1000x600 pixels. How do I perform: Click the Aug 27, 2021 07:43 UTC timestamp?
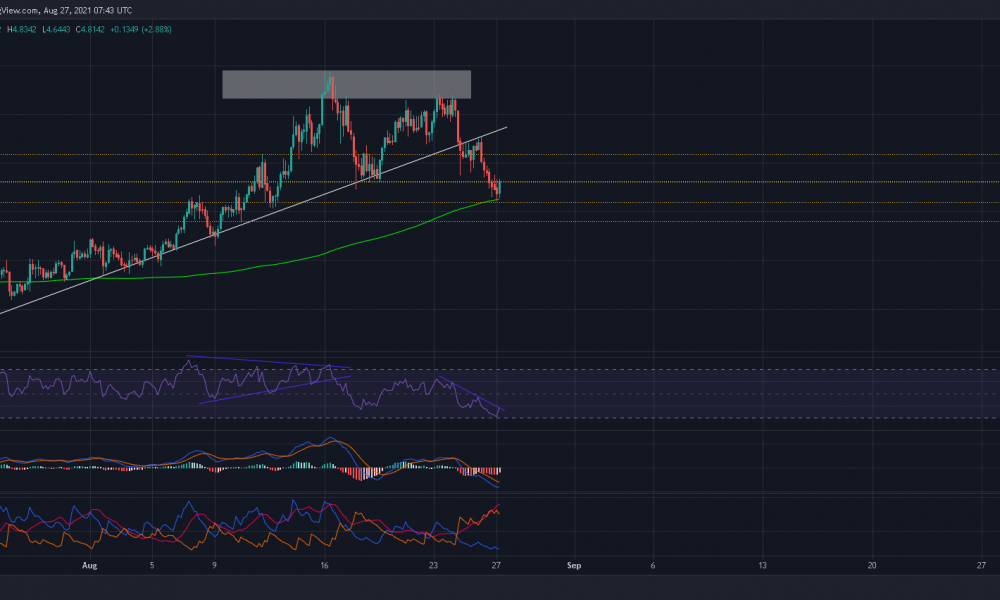tap(88, 10)
